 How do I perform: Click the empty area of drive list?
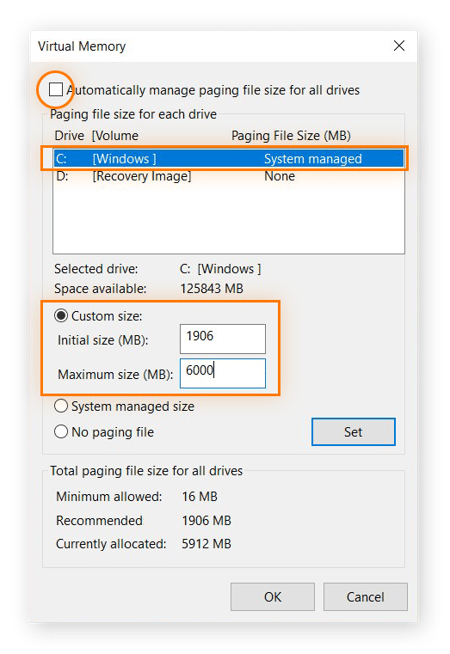229,219
